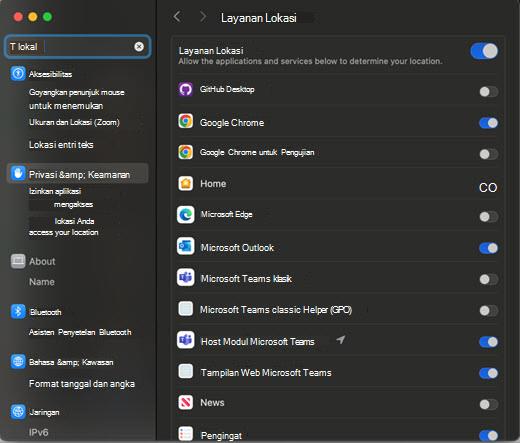Enable location for Teams classic Helper (GPO)
The height and width of the screenshot is (443, 520).
[x=489, y=311]
